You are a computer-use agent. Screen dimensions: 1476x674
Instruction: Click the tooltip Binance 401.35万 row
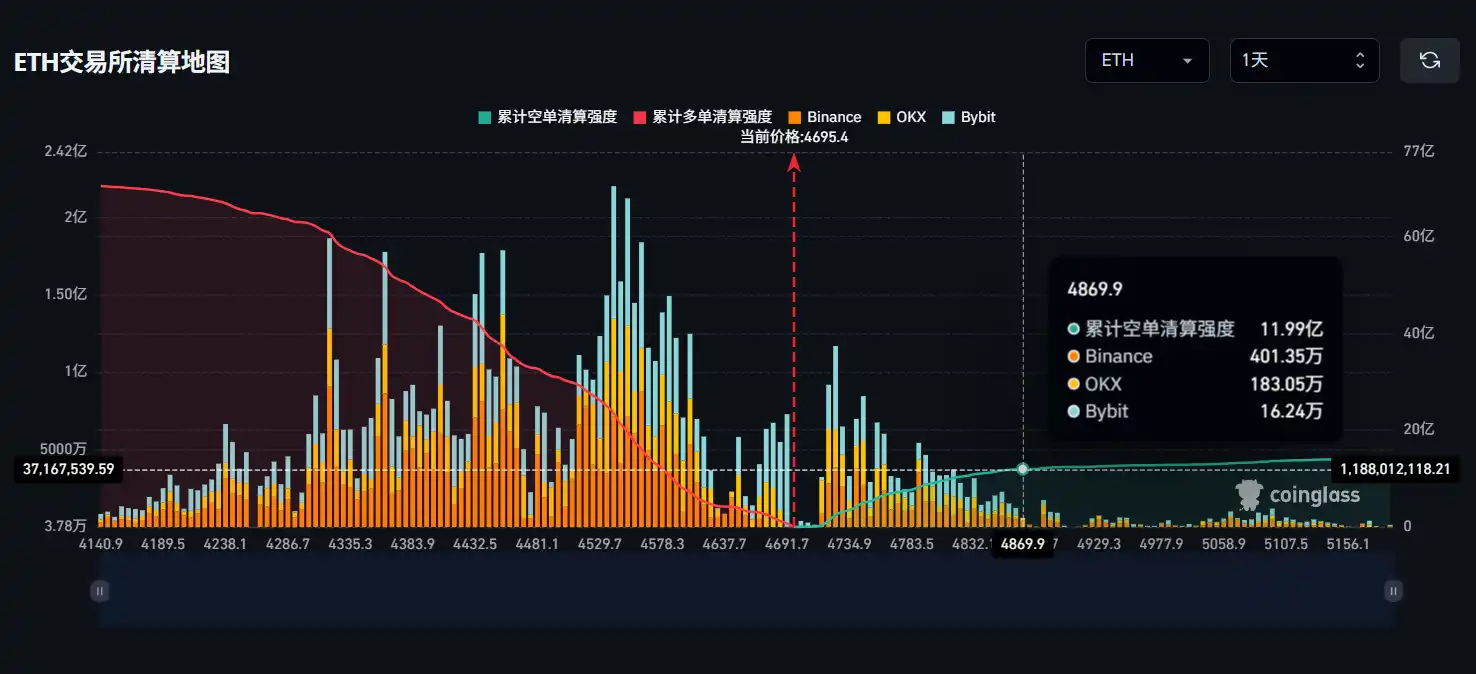click(1195, 356)
